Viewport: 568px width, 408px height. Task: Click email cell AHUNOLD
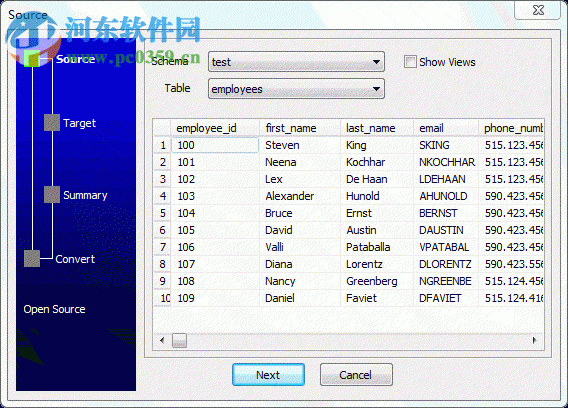(446, 196)
